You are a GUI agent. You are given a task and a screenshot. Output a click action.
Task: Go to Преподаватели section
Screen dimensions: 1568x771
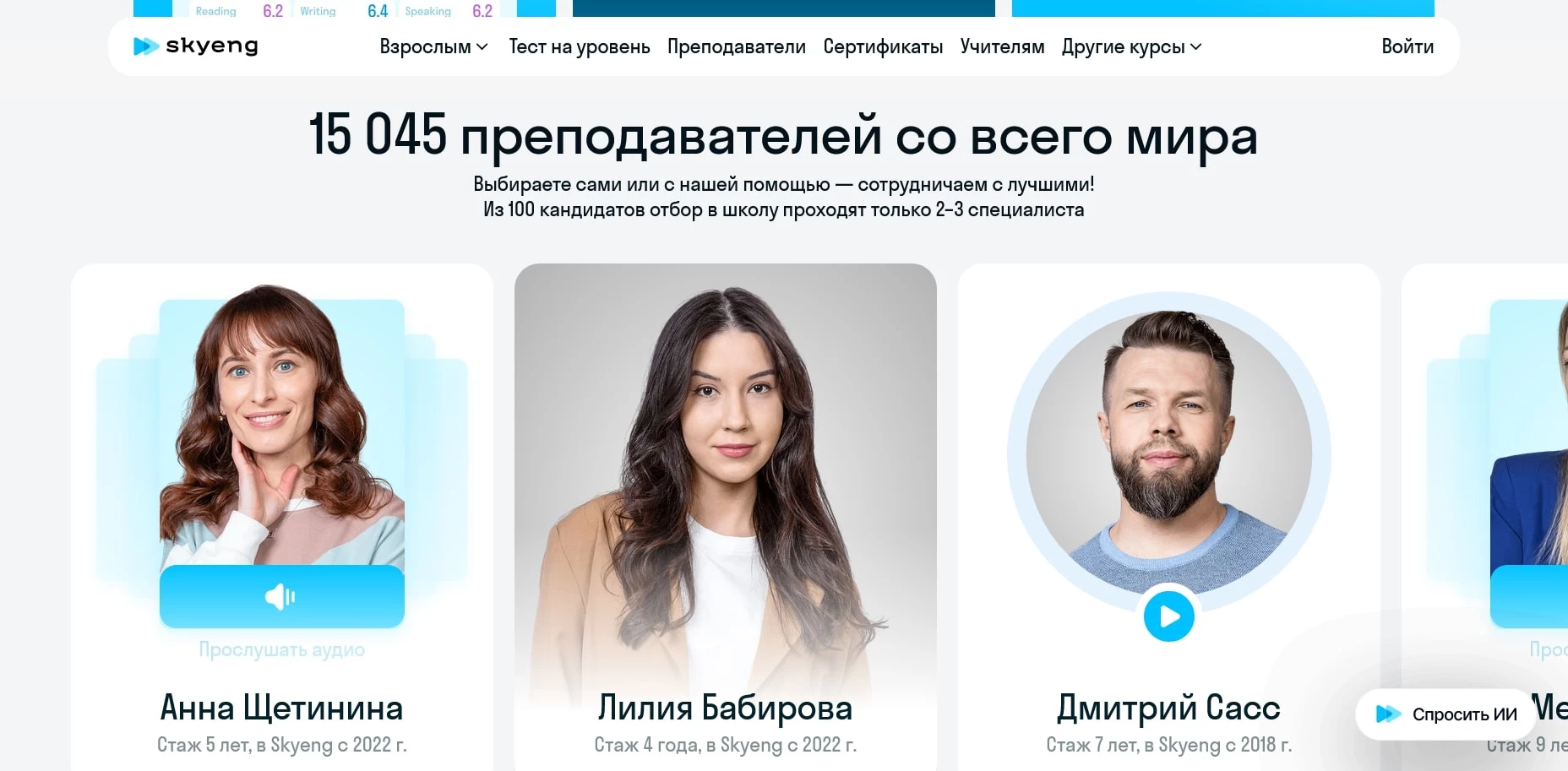[x=737, y=46]
